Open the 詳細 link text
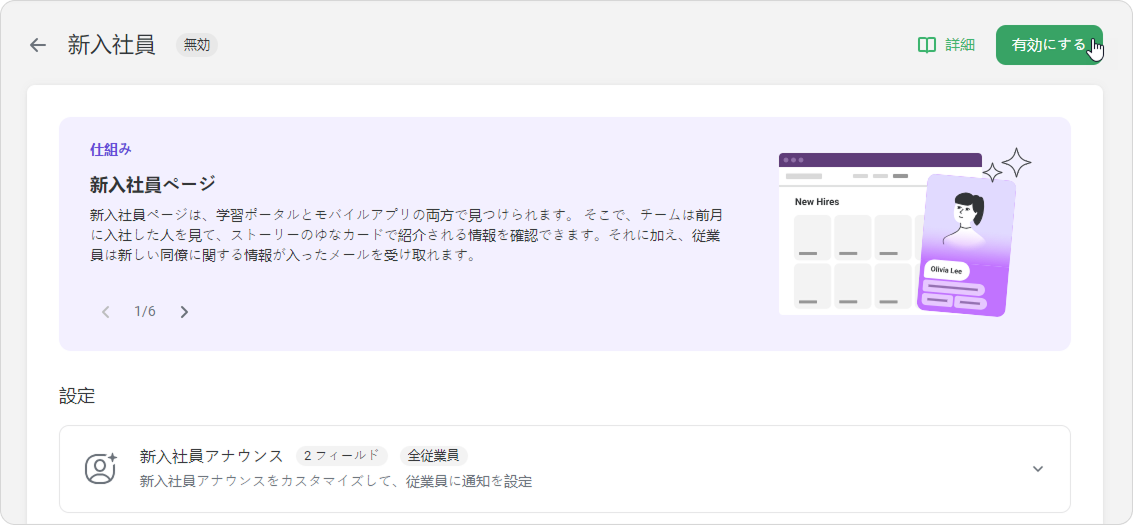The width and height of the screenshot is (1133, 525). tap(960, 45)
